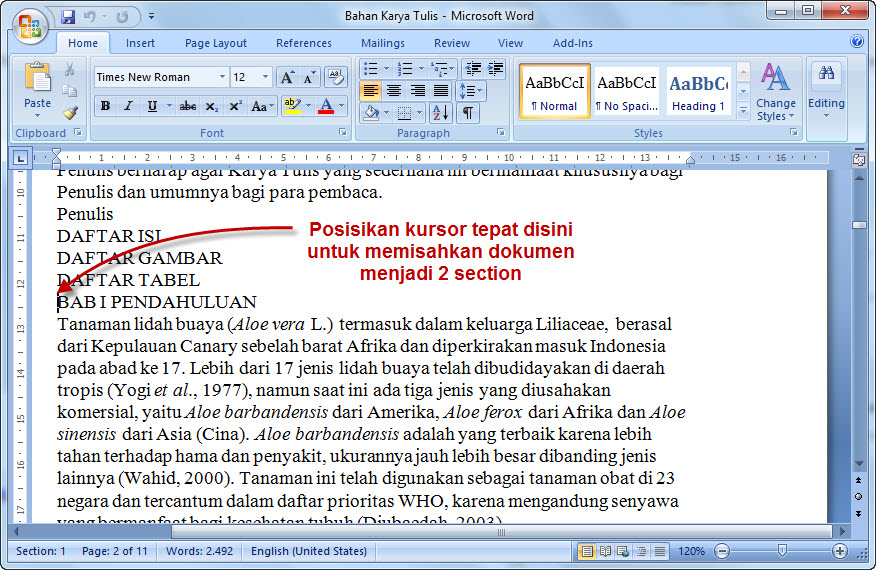Viewport: 876px width, 570px height.
Task: Apply the Heading 1 style
Action: point(698,91)
